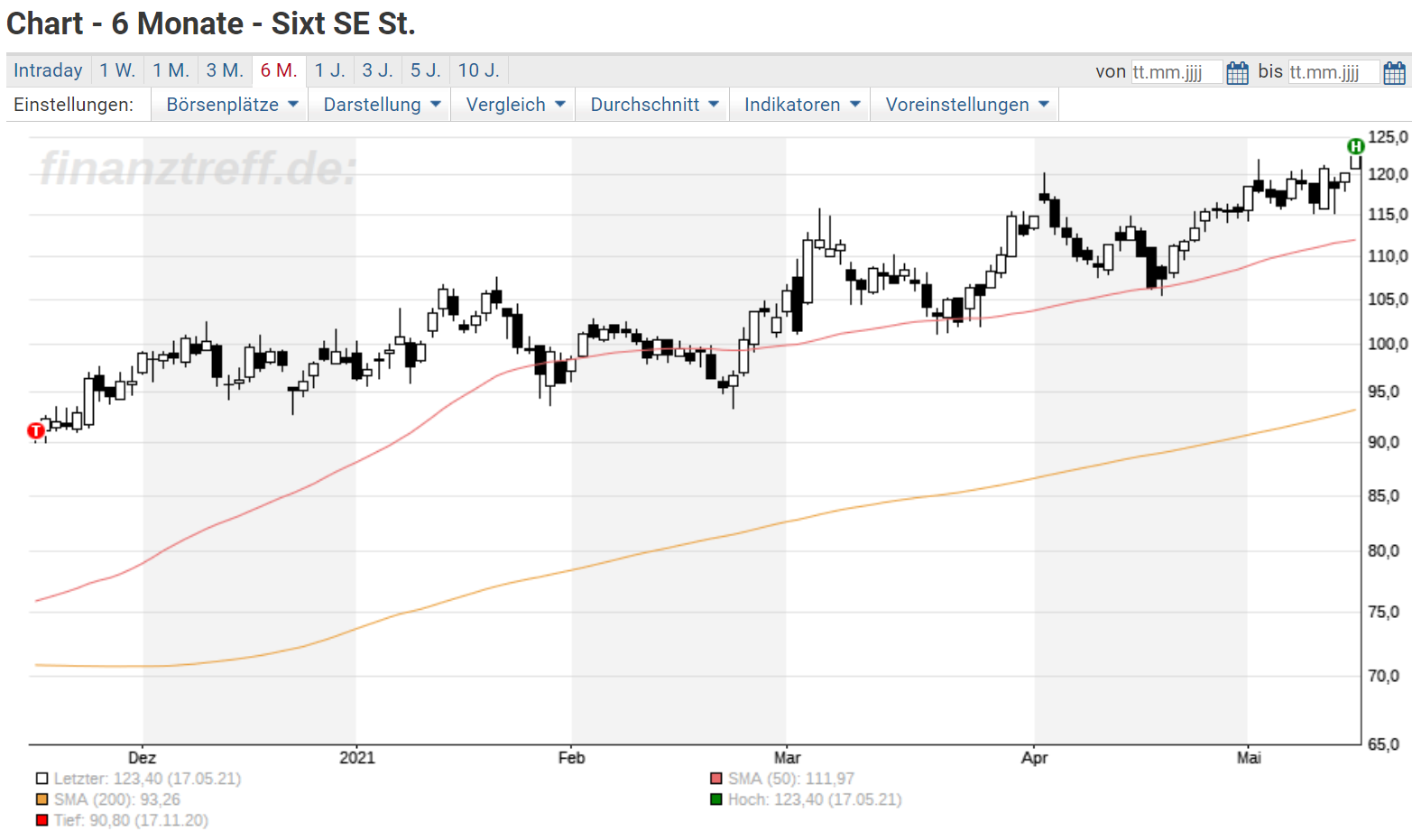The height and width of the screenshot is (840, 1412).
Task: Click 'Tief: 90,80 (17.11.20)' legend text
Action: (x=131, y=820)
